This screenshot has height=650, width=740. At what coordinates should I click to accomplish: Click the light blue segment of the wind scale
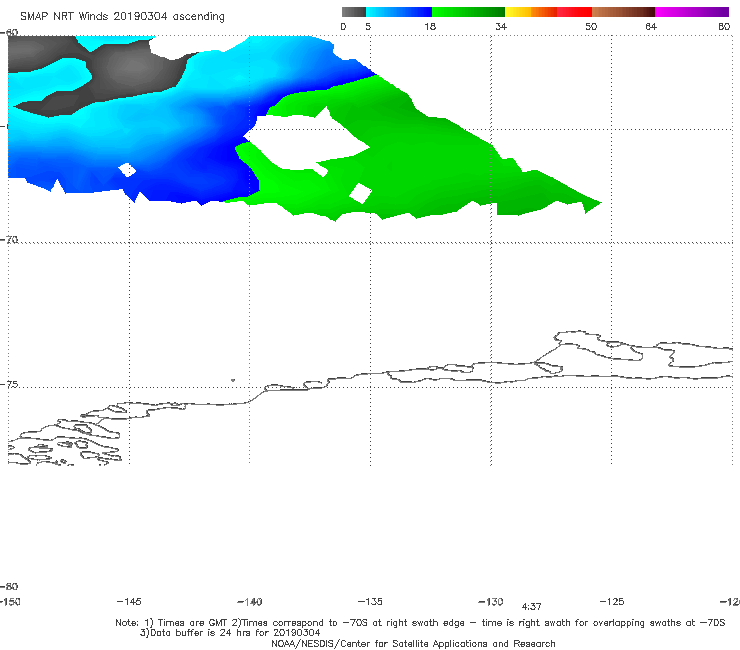coord(399,12)
